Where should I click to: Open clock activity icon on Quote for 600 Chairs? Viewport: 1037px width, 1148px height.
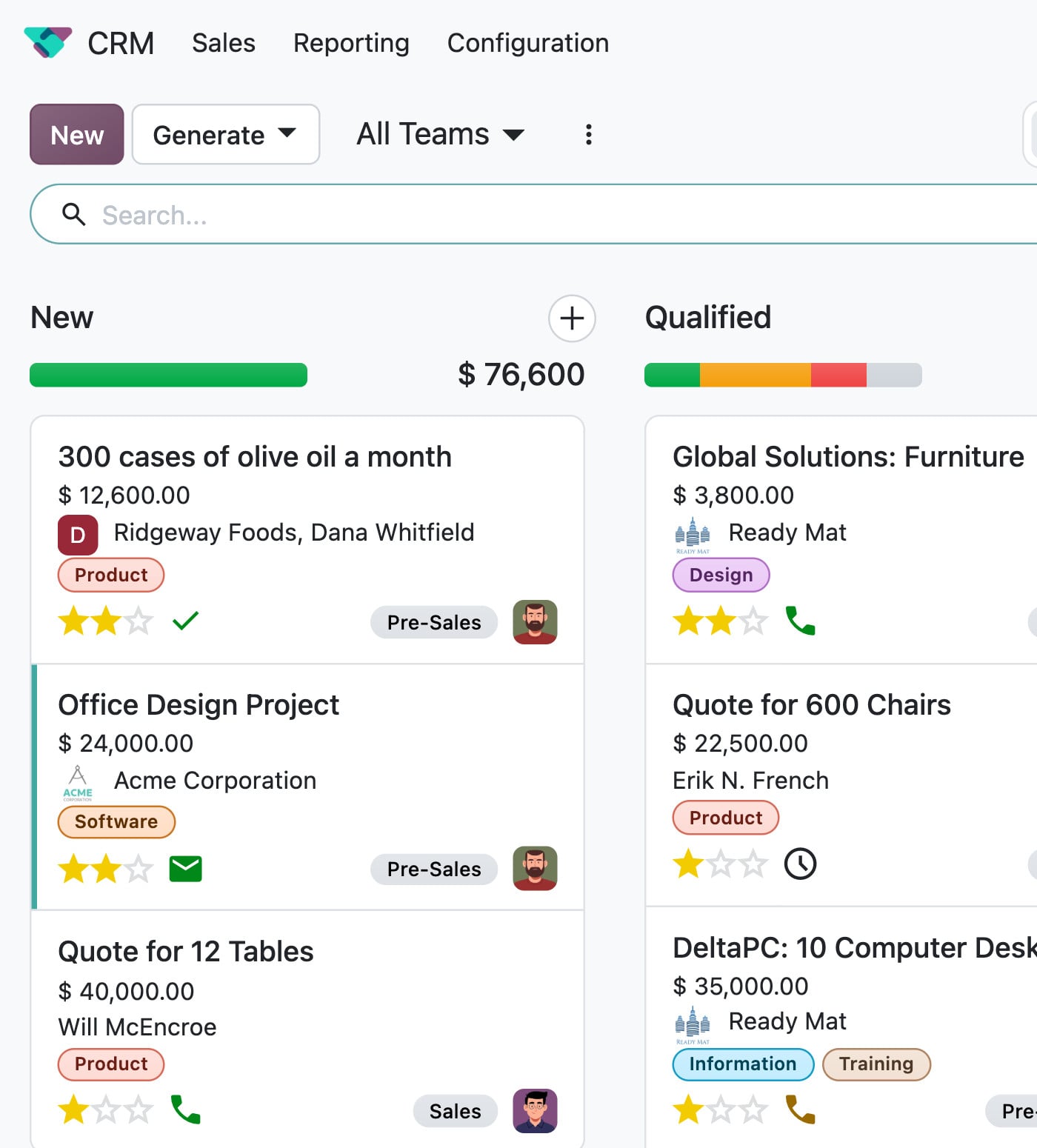click(801, 864)
